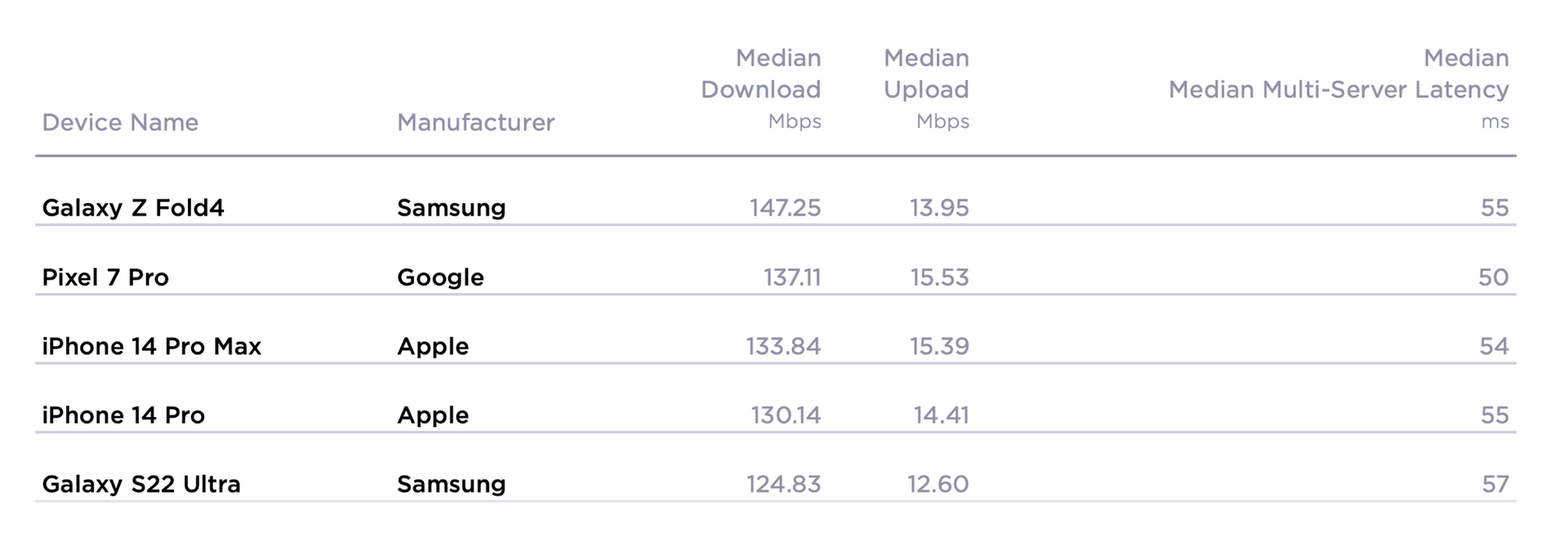This screenshot has width=1568, height=551.
Task: Select the Galaxy S22 Ultra row
Action: (x=776, y=484)
